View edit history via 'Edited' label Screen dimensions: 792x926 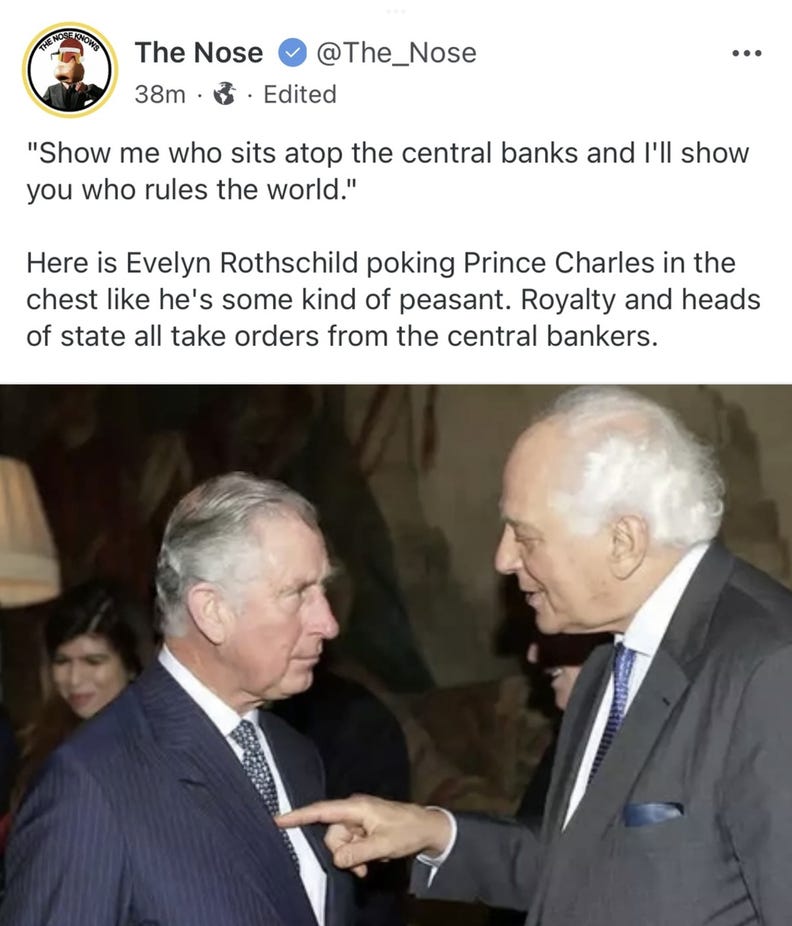click(299, 94)
